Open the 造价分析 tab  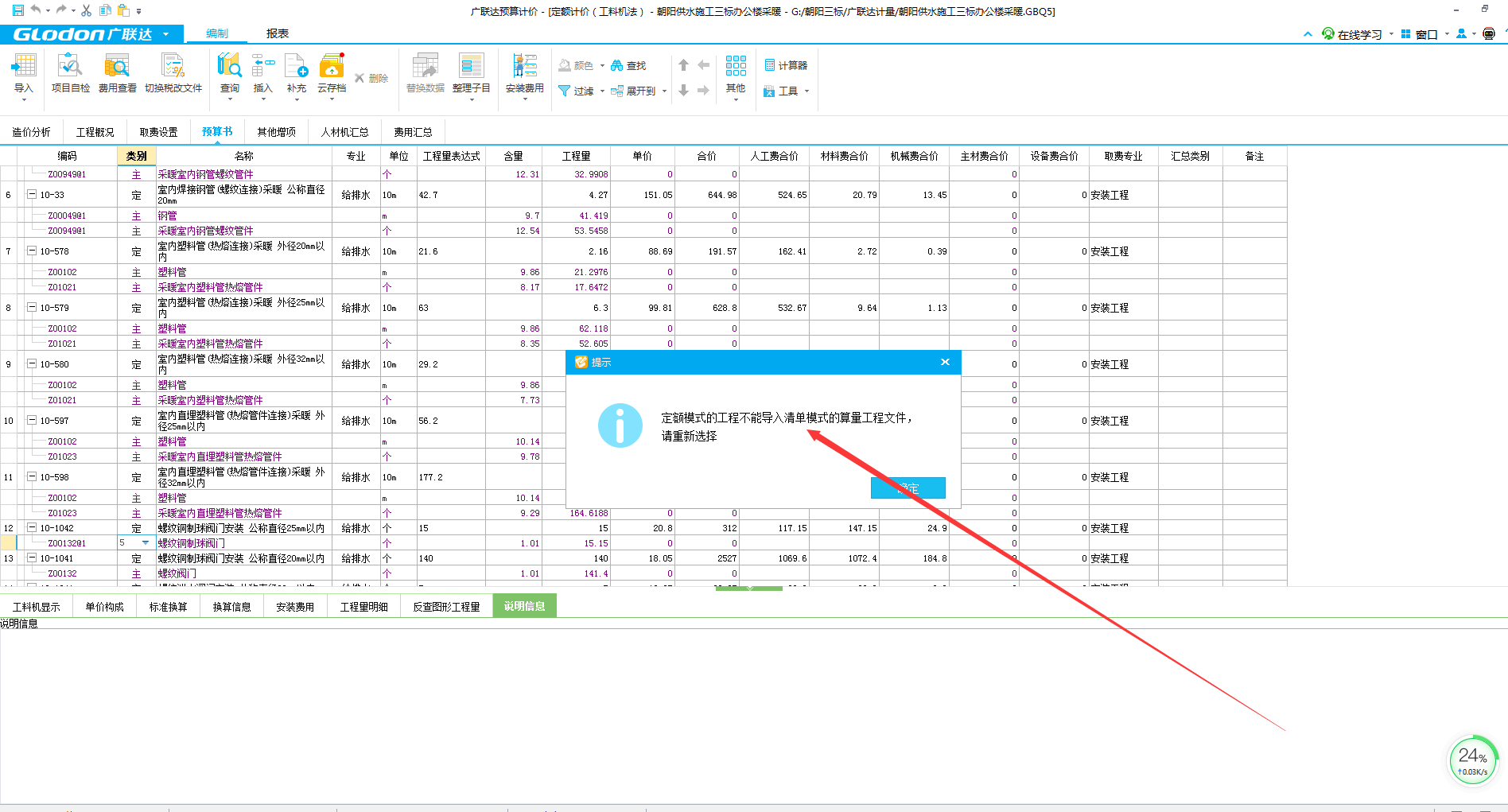pos(32,132)
